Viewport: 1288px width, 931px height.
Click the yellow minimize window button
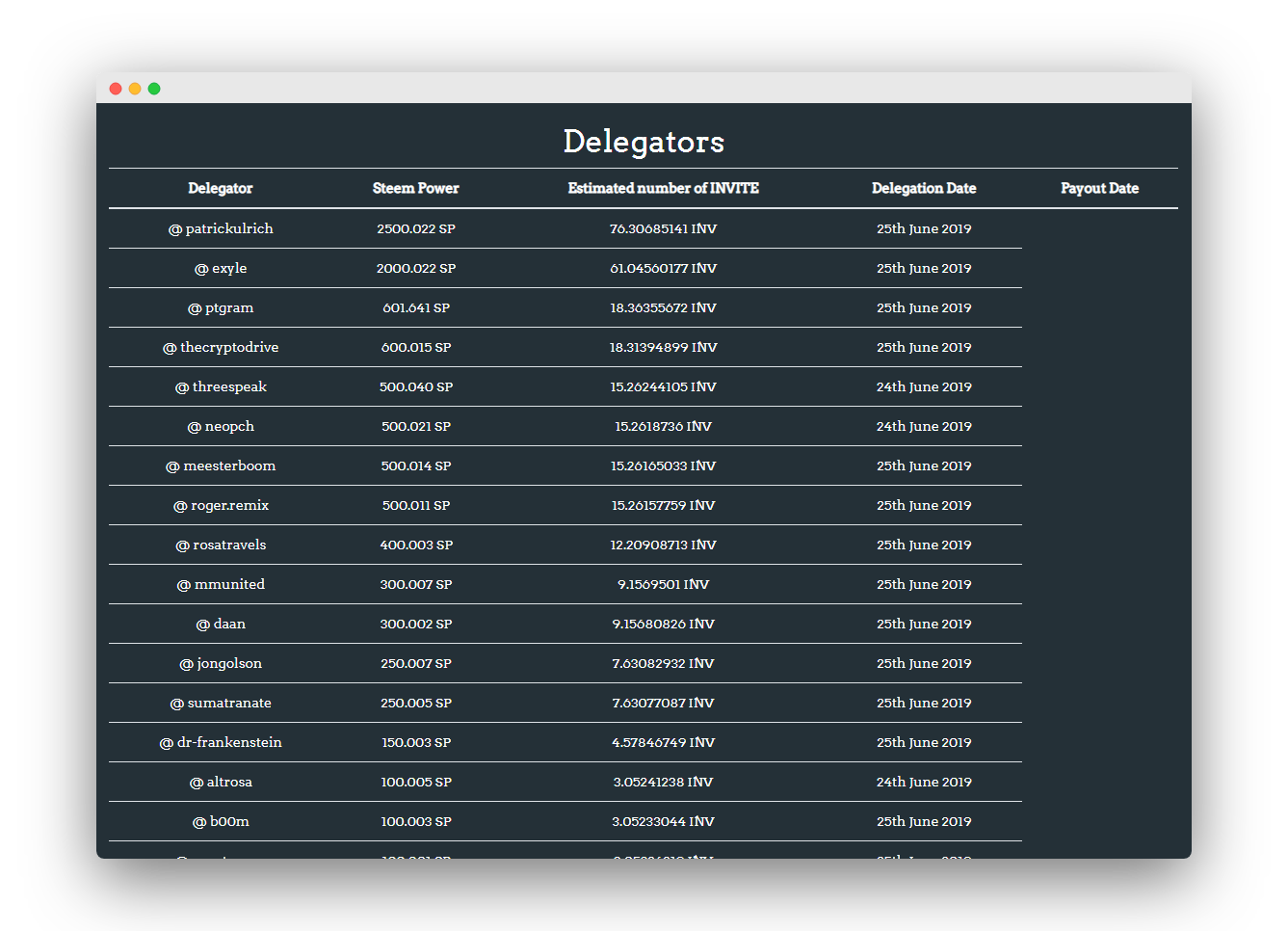[x=135, y=89]
